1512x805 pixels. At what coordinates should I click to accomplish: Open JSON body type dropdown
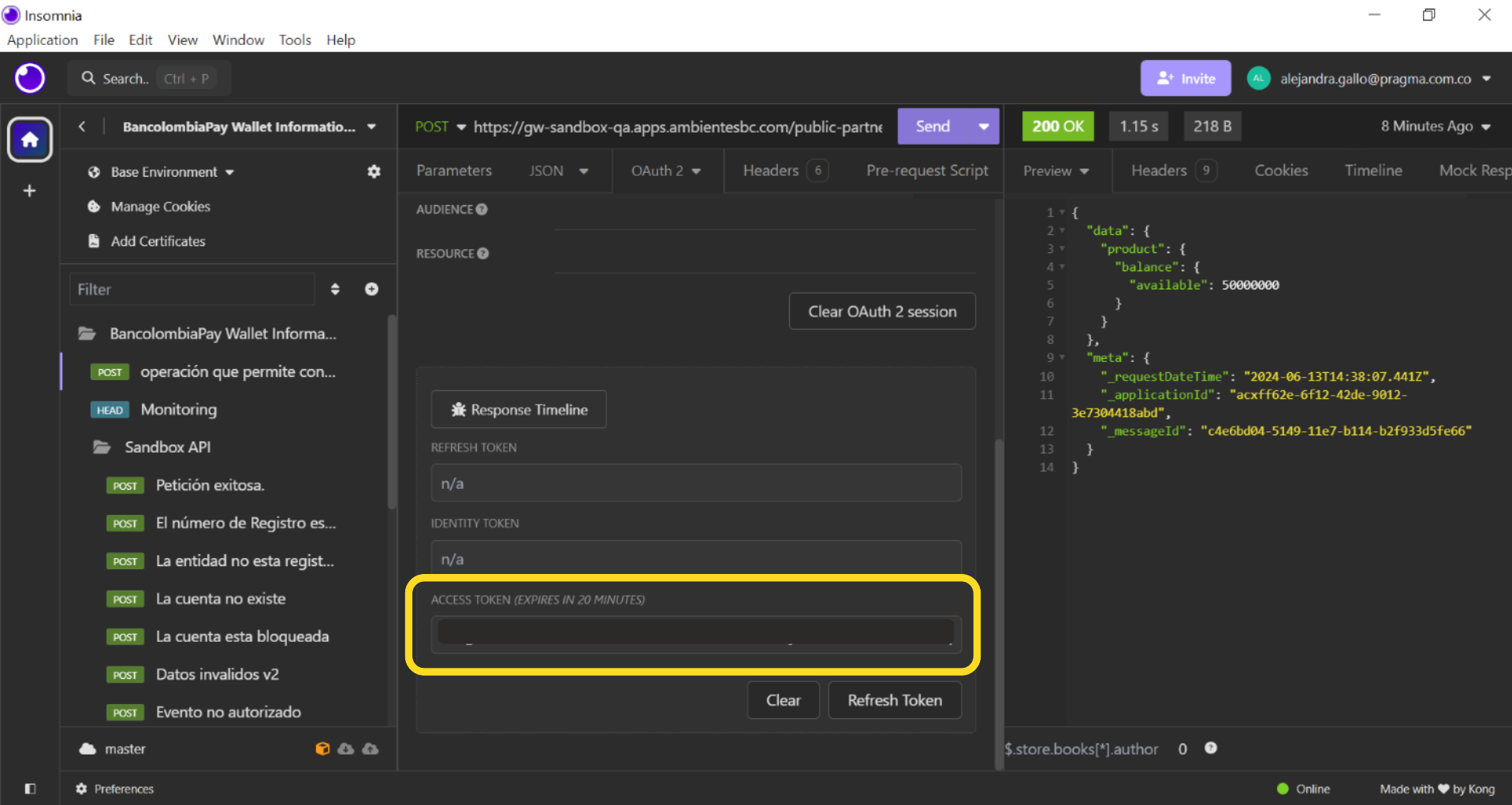[x=583, y=171]
